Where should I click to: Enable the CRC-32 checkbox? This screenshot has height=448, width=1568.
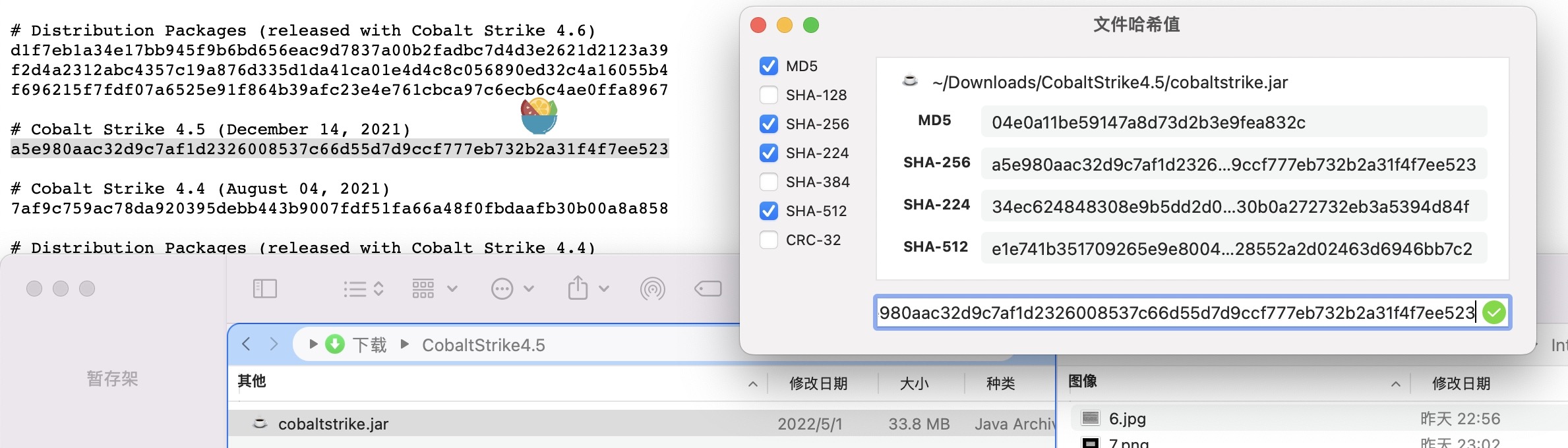pyautogui.click(x=768, y=240)
